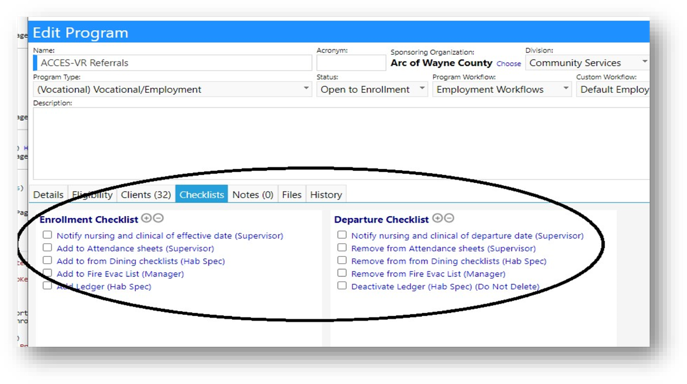The height and width of the screenshot is (384, 687).
Task: Open 'Add to Fire Evac List (Manager)' link
Action: pyautogui.click(x=120, y=274)
